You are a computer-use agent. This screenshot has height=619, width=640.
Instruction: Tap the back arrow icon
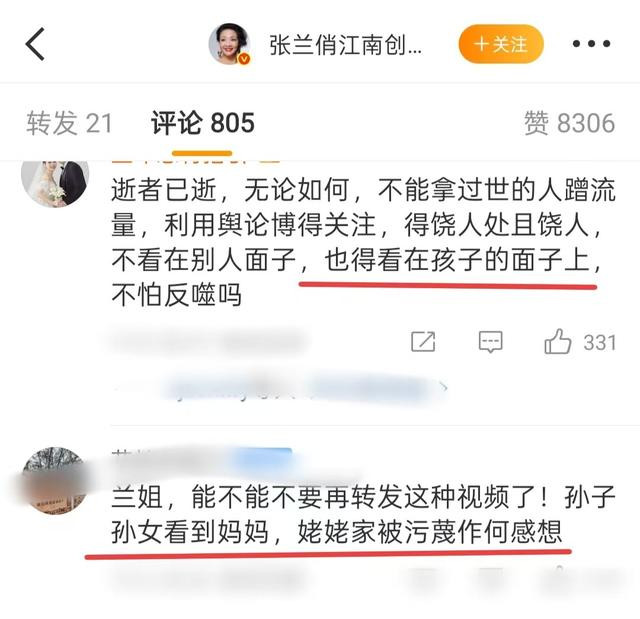[x=35, y=44]
